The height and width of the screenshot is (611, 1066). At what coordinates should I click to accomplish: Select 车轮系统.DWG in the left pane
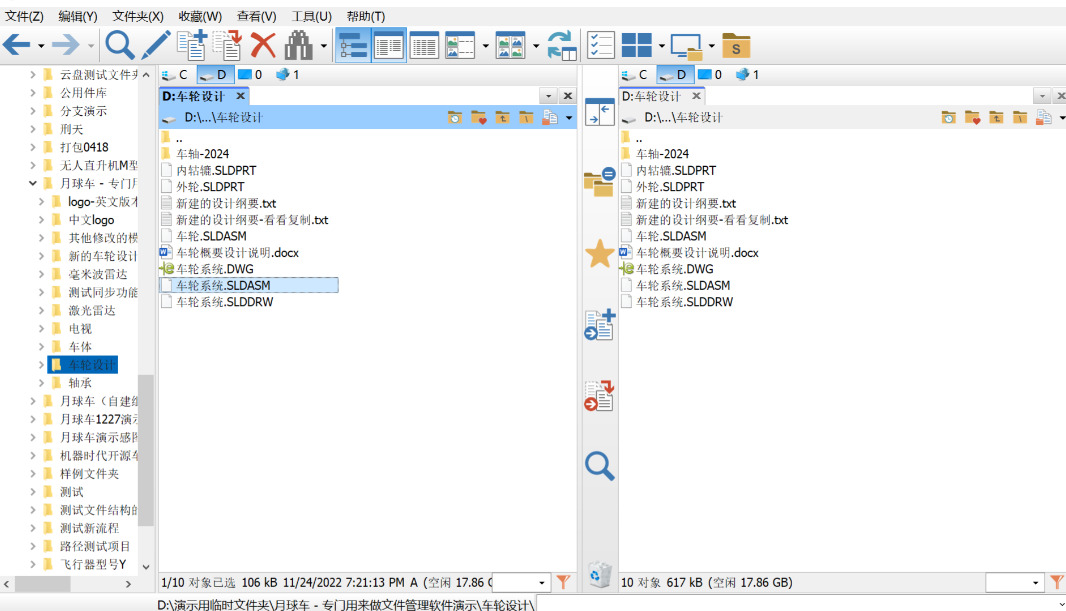[x=215, y=269]
